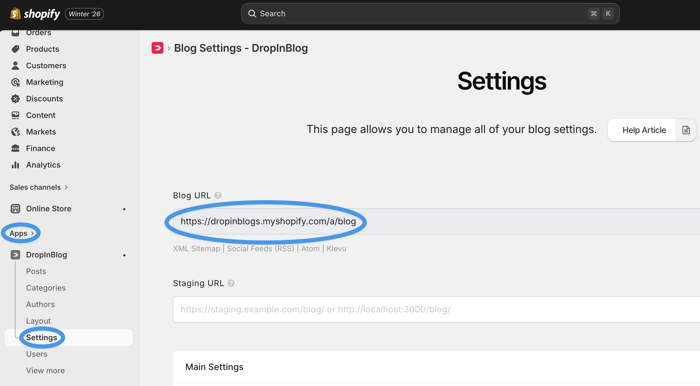Go to Customers section

coord(46,66)
